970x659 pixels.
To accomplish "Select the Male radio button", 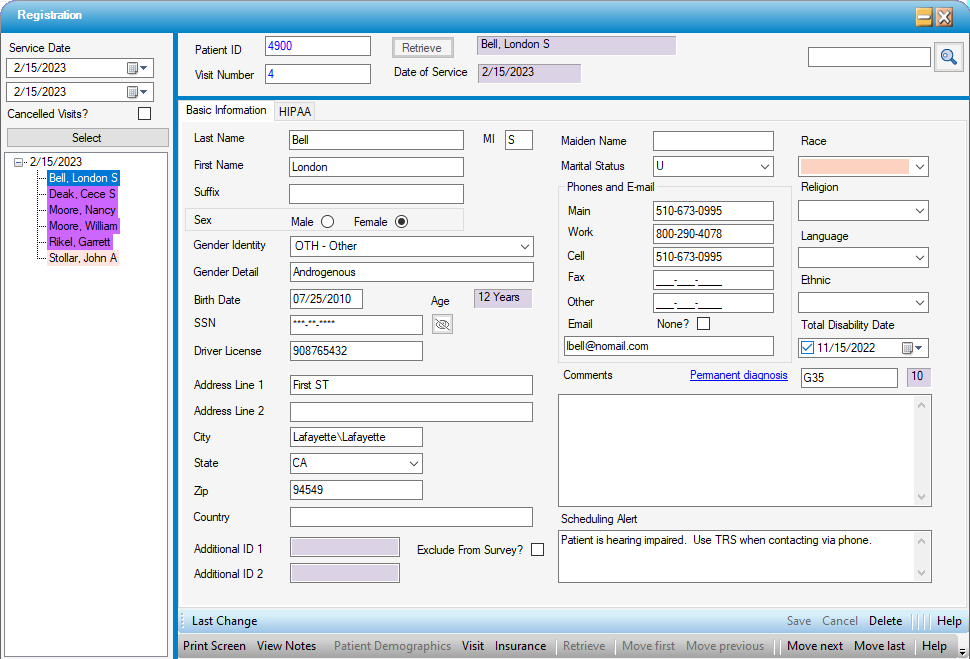I will (327, 221).
